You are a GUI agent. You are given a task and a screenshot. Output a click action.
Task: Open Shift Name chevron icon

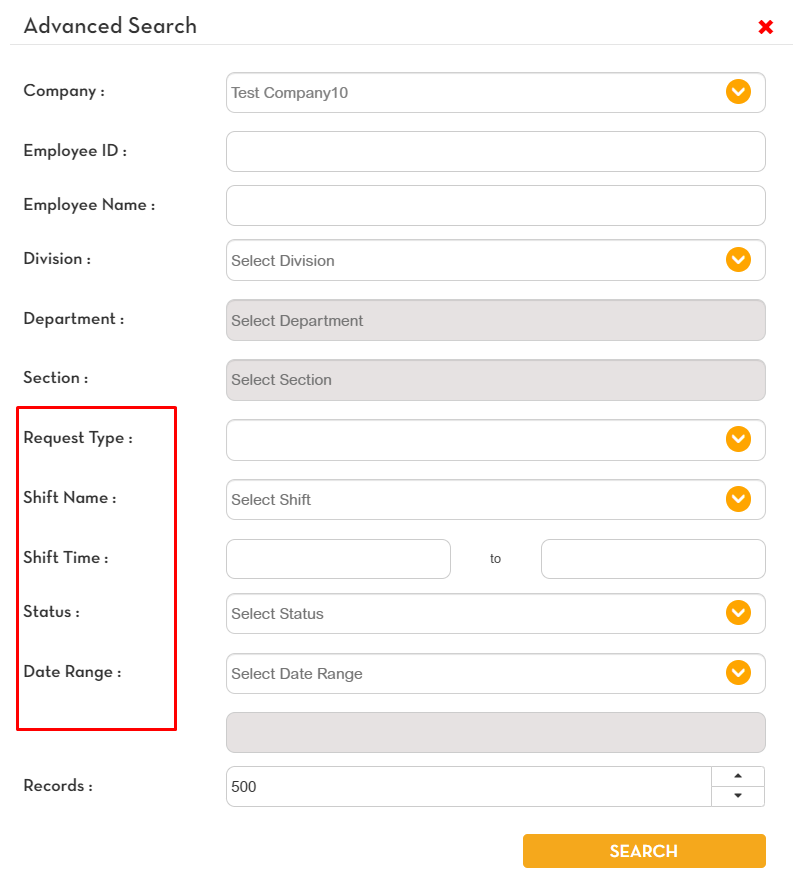pyautogui.click(x=738, y=499)
